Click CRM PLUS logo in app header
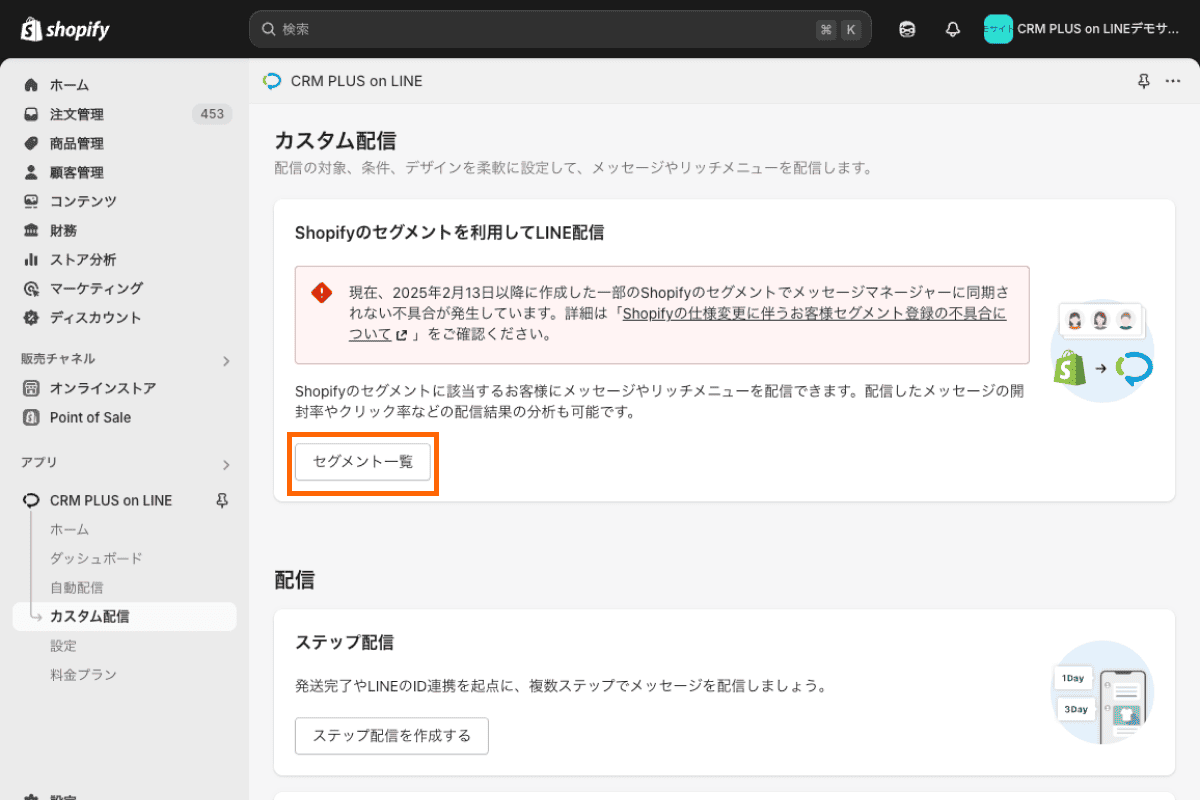Image resolution: width=1200 pixels, height=800 pixels. click(x=272, y=81)
